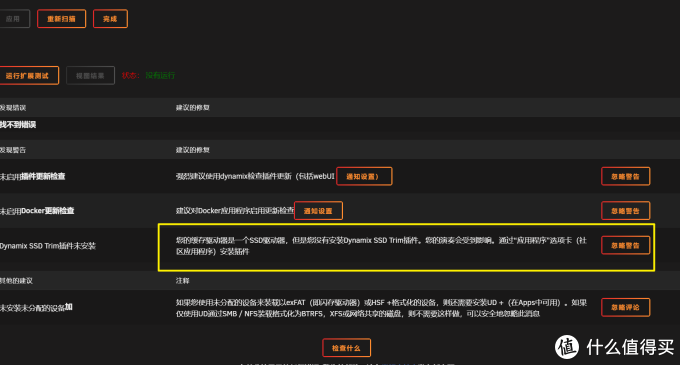Click the 发现警告 column header
This screenshot has height=365, width=680.
coord(13,150)
